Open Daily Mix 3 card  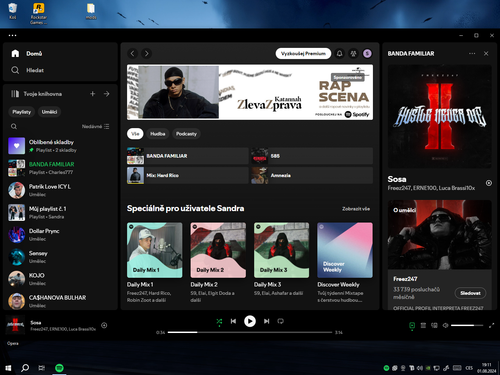click(282, 262)
